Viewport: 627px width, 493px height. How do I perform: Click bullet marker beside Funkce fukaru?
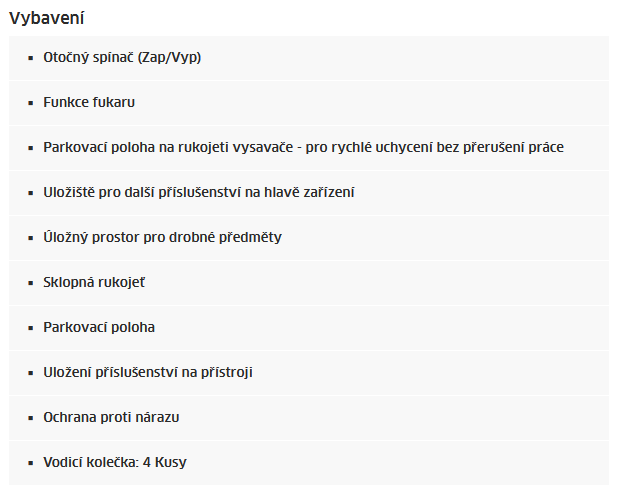coord(31,103)
